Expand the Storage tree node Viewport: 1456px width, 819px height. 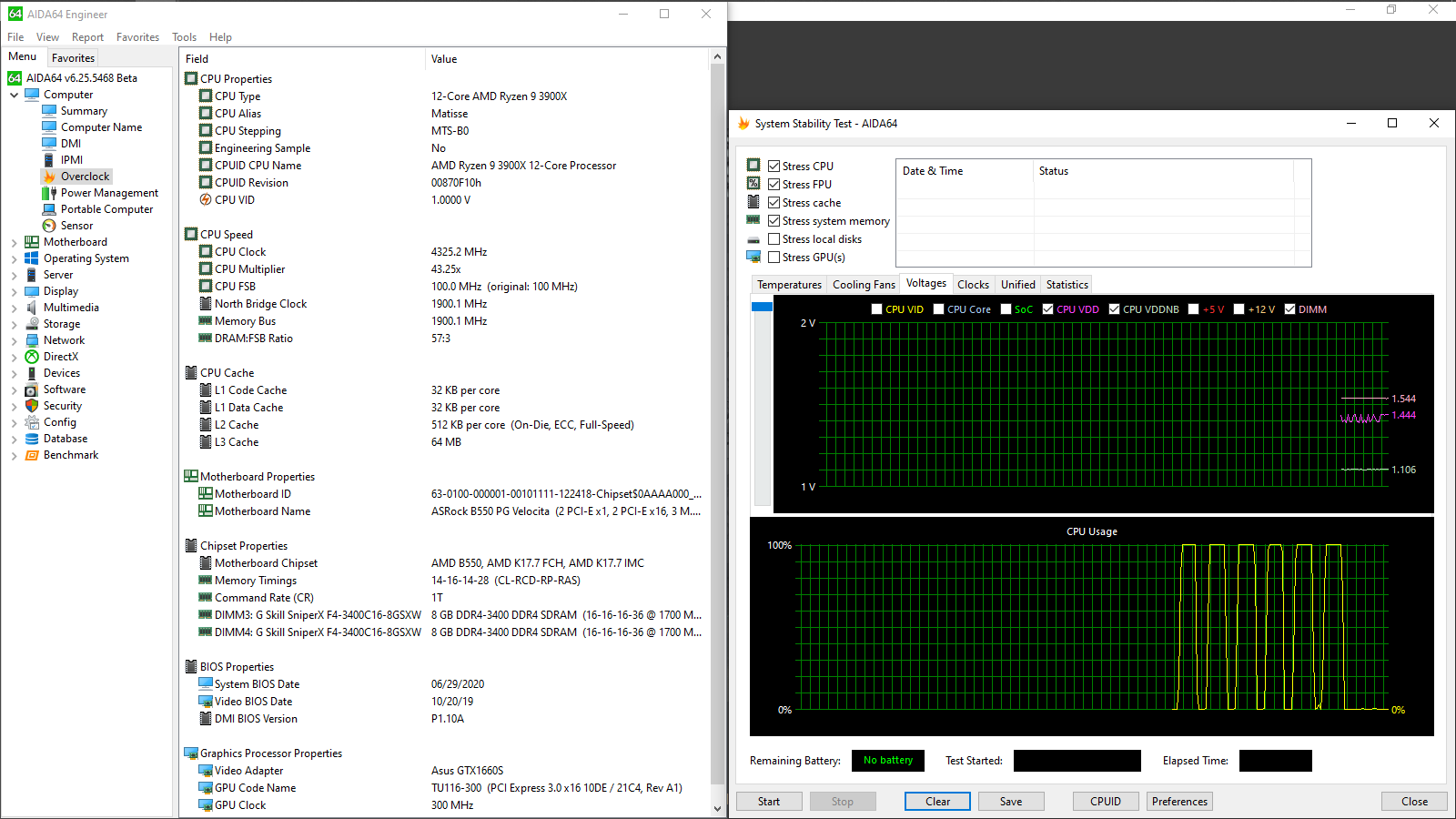tap(14, 325)
